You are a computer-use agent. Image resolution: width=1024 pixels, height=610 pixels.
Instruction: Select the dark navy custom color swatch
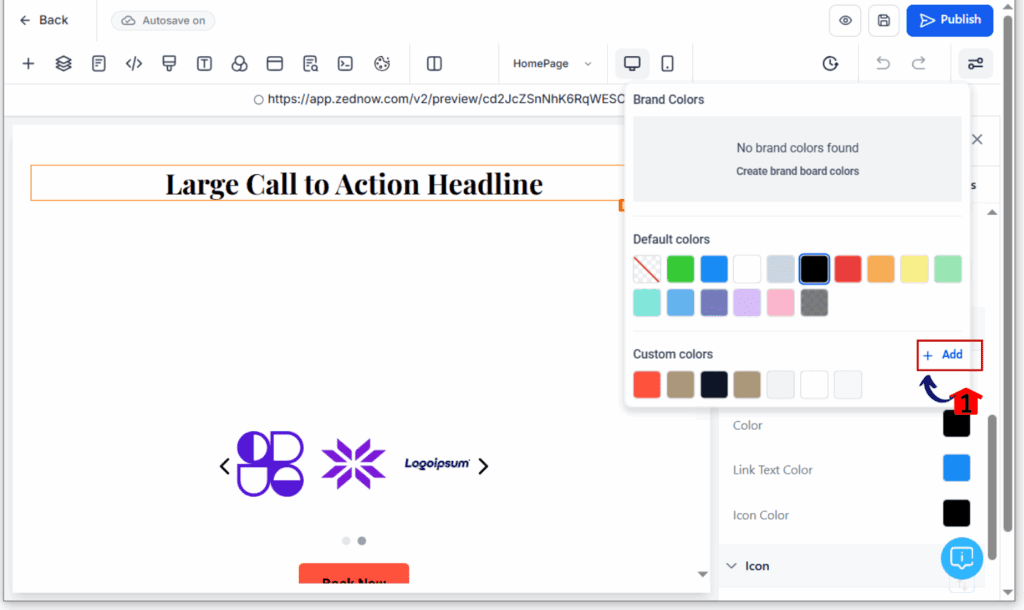[714, 385]
